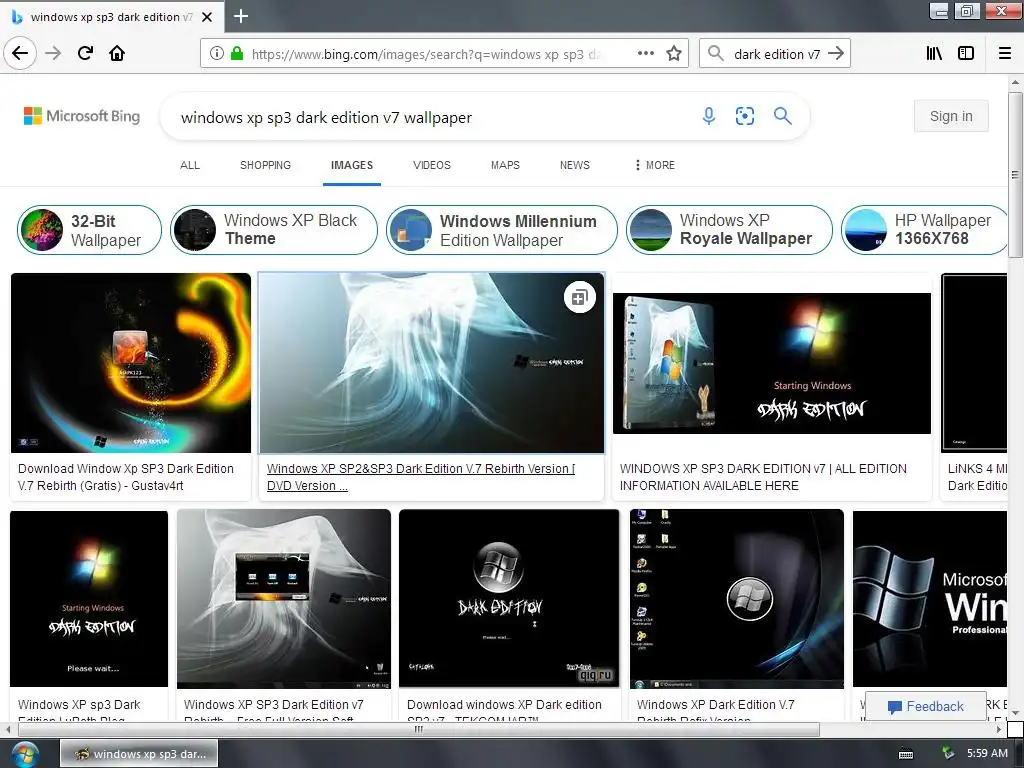This screenshot has height=768, width=1024.
Task: Click the taskbar clock showing 5:59 AM
Action: click(987, 754)
